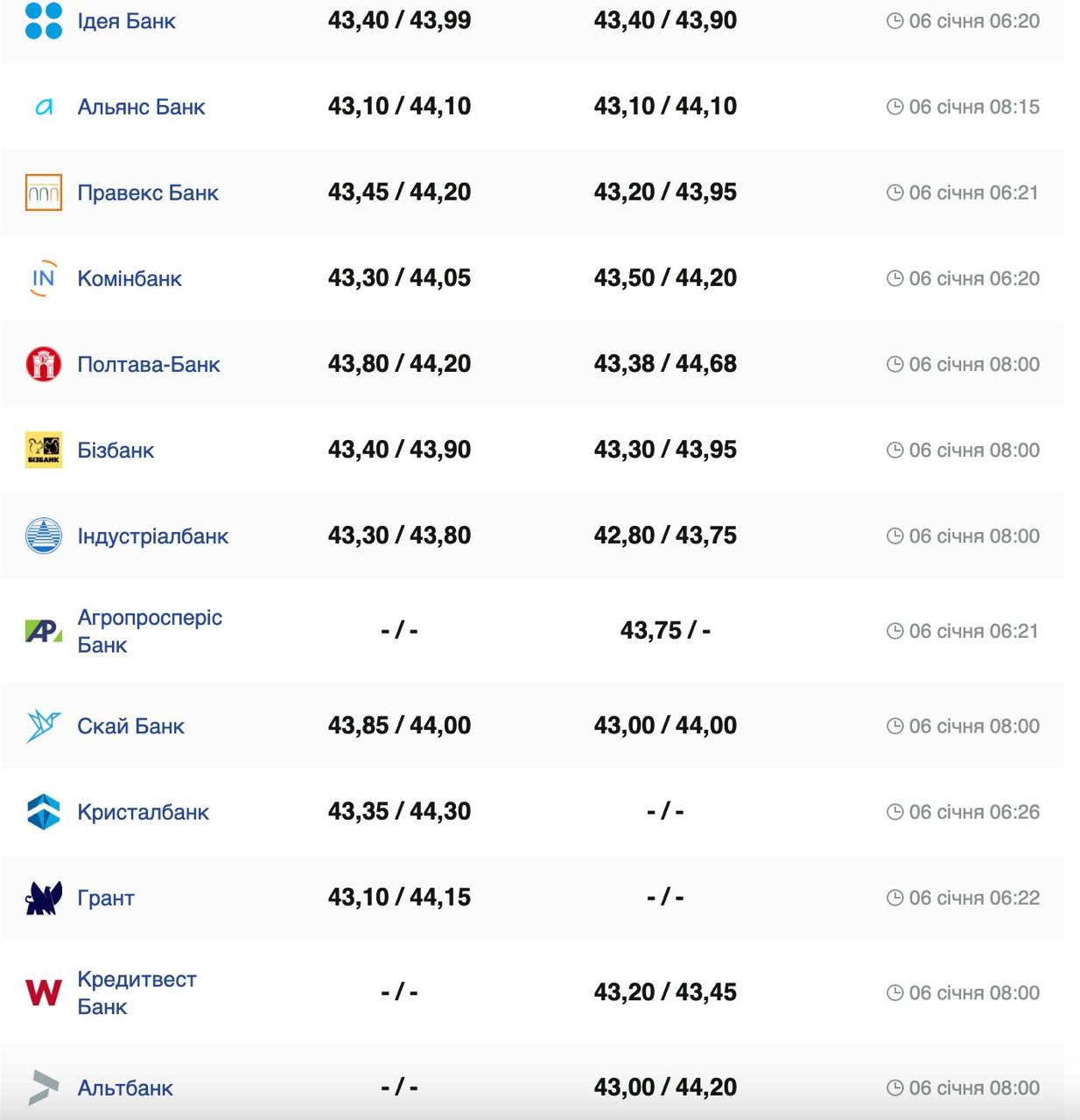Screen dimensions: 1080x1120
Task: Click the Полтава-Банк red round logo
Action: (44, 364)
